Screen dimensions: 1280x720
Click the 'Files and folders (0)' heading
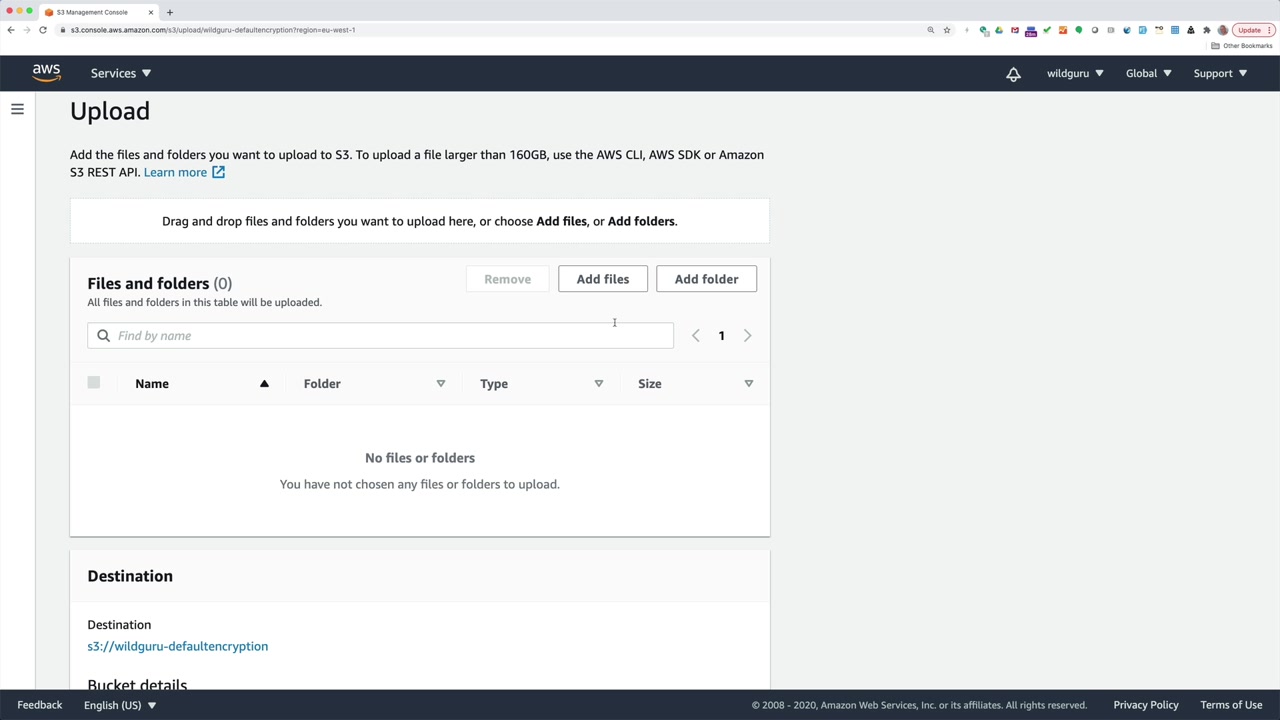[x=160, y=284]
